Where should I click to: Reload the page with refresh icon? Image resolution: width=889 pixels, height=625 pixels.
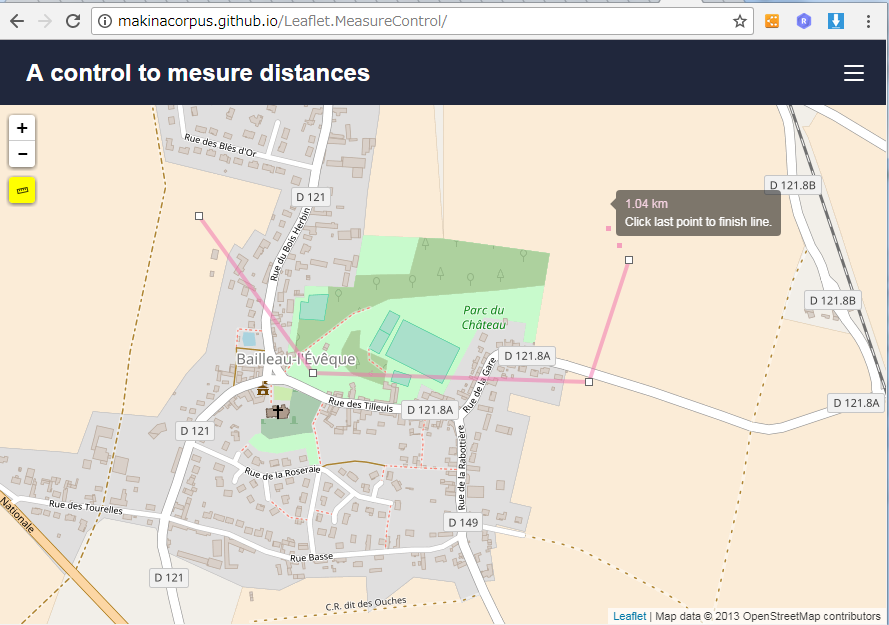(x=73, y=21)
